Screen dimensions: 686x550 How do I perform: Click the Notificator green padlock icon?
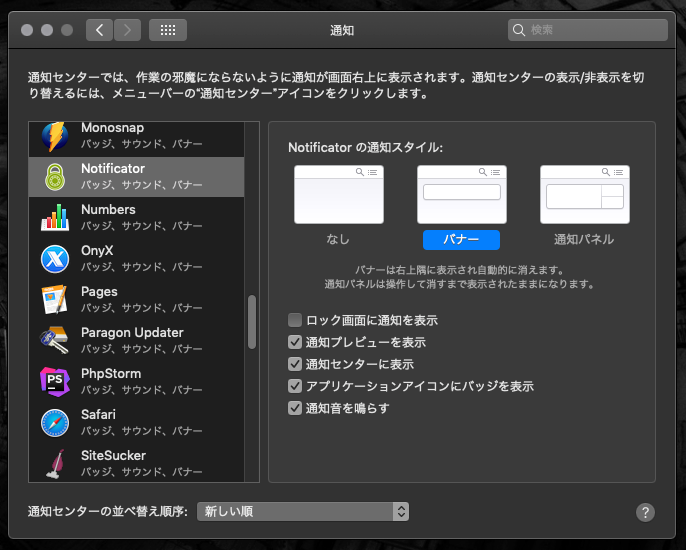(x=55, y=177)
